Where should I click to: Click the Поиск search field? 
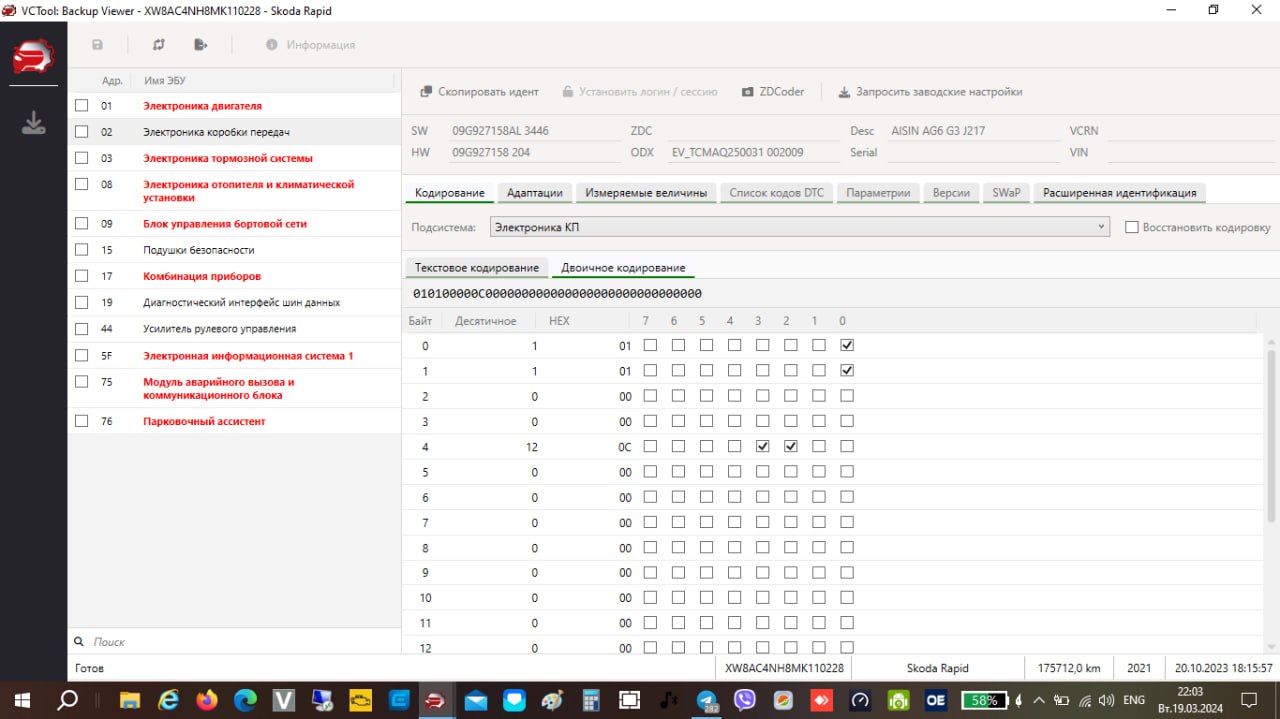pyautogui.click(x=235, y=642)
